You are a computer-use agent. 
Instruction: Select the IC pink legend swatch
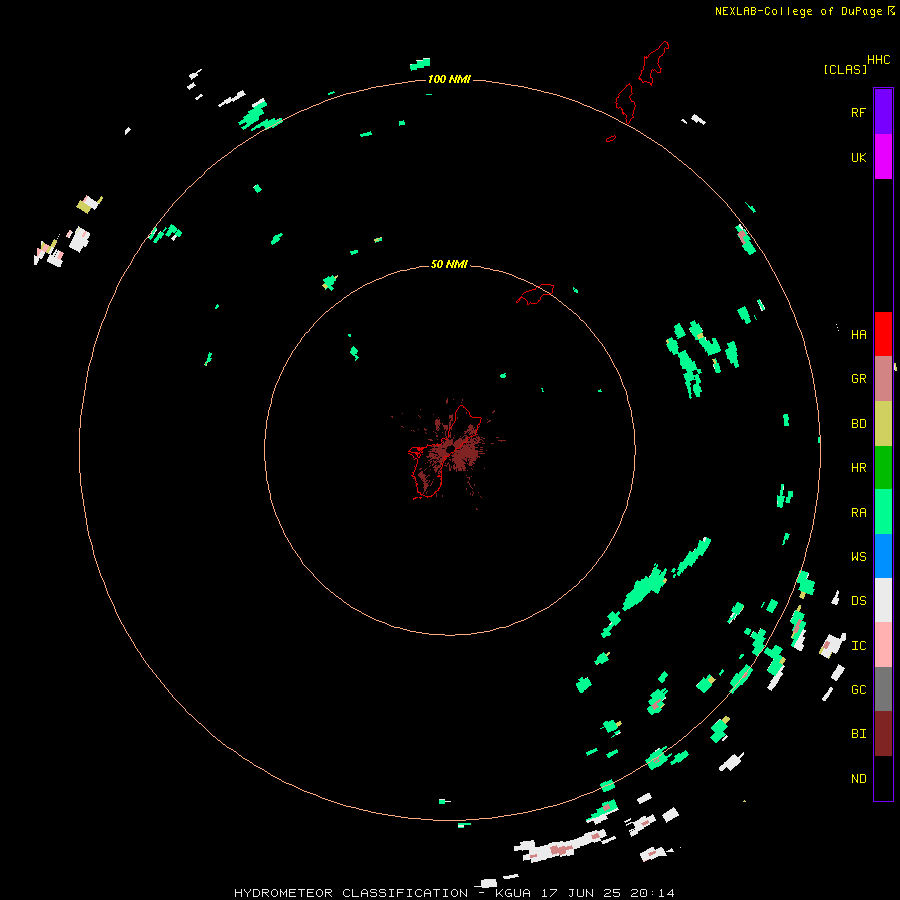[883, 645]
